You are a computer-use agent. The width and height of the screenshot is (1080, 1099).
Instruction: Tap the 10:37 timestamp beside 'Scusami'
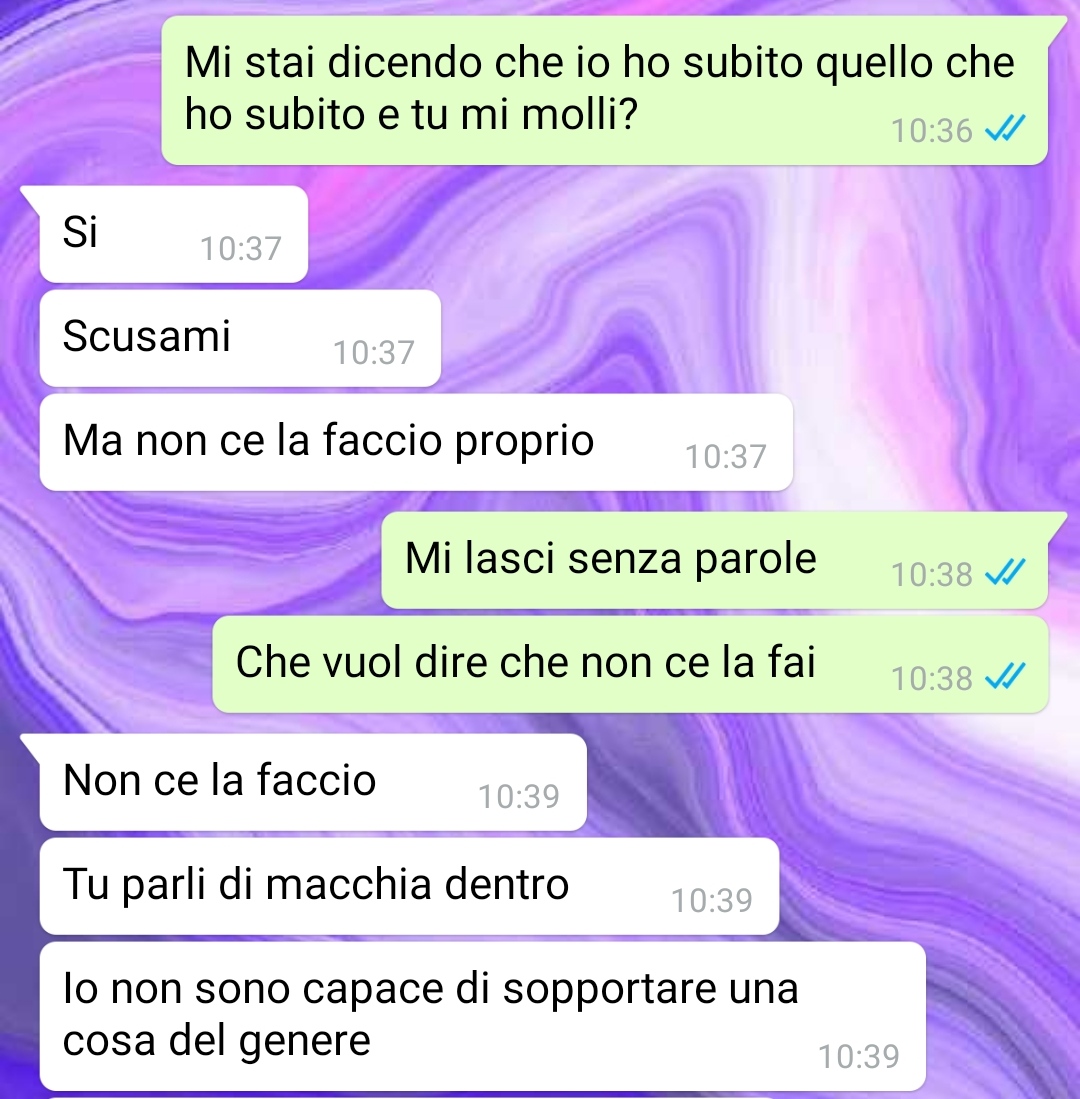[x=374, y=353]
